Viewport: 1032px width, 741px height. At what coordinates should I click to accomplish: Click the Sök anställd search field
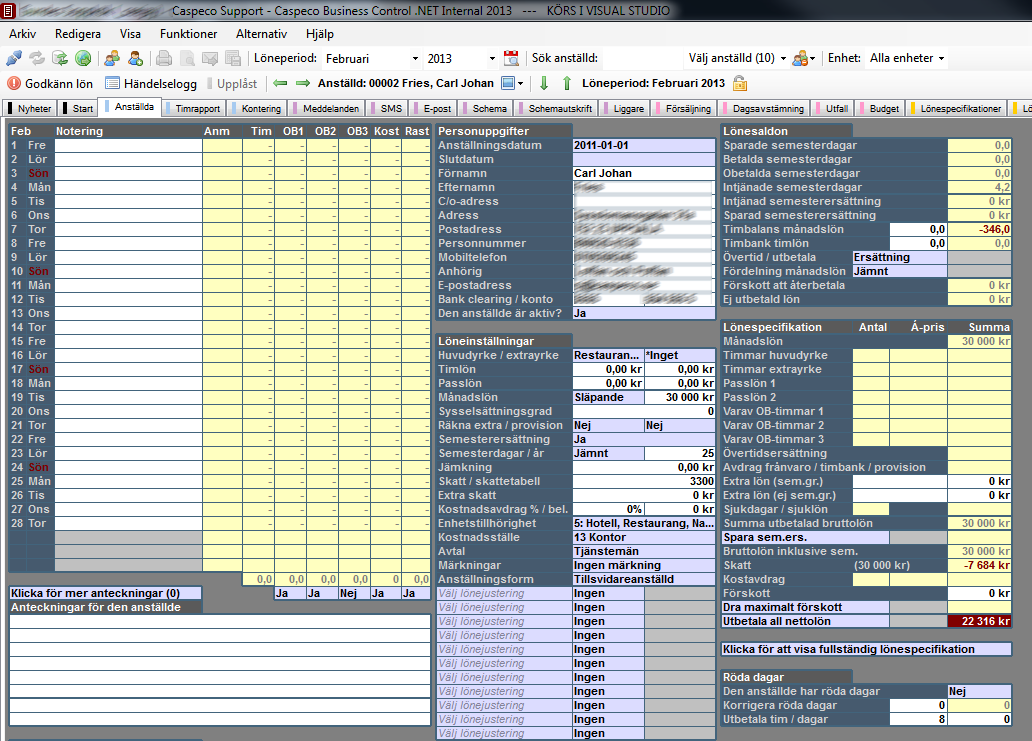point(642,59)
